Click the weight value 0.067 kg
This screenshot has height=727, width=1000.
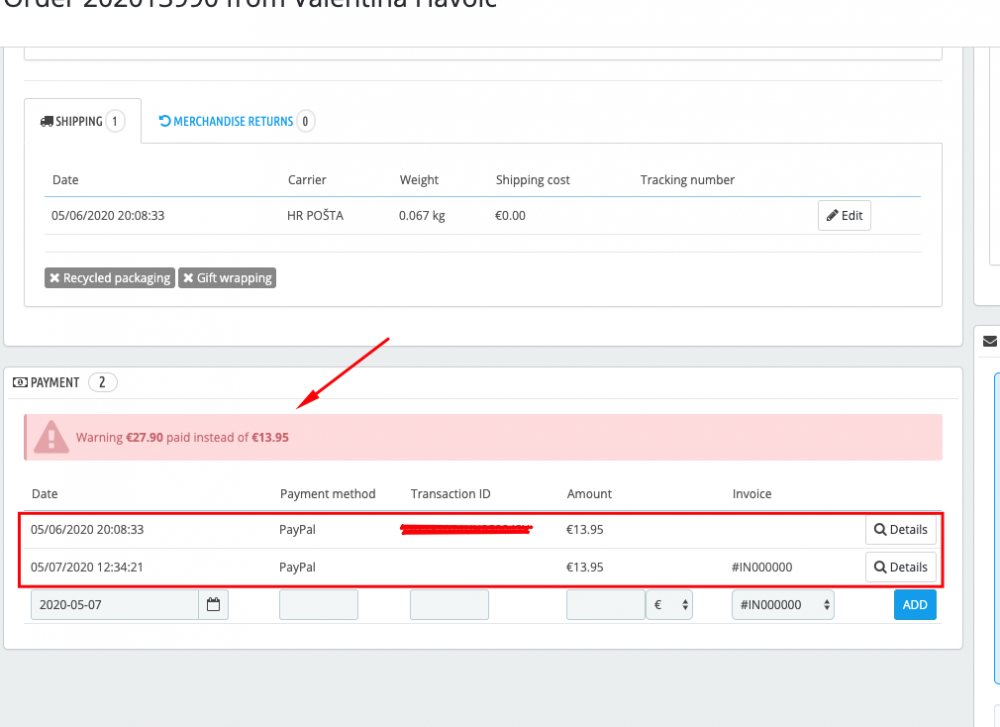coord(422,216)
